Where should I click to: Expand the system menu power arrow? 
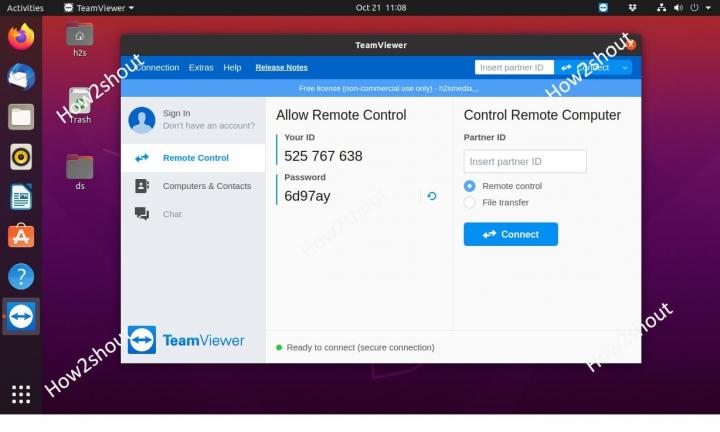pos(706,7)
